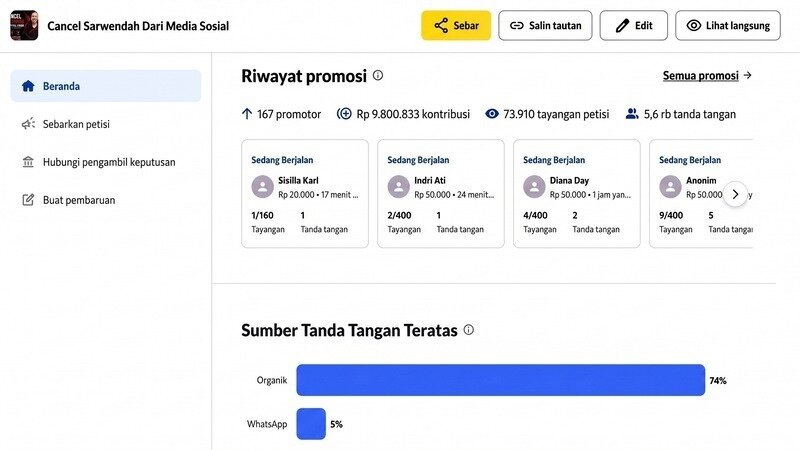800x450 pixels.
Task: Click the petition thumbnail image in the header
Action: [x=24, y=26]
